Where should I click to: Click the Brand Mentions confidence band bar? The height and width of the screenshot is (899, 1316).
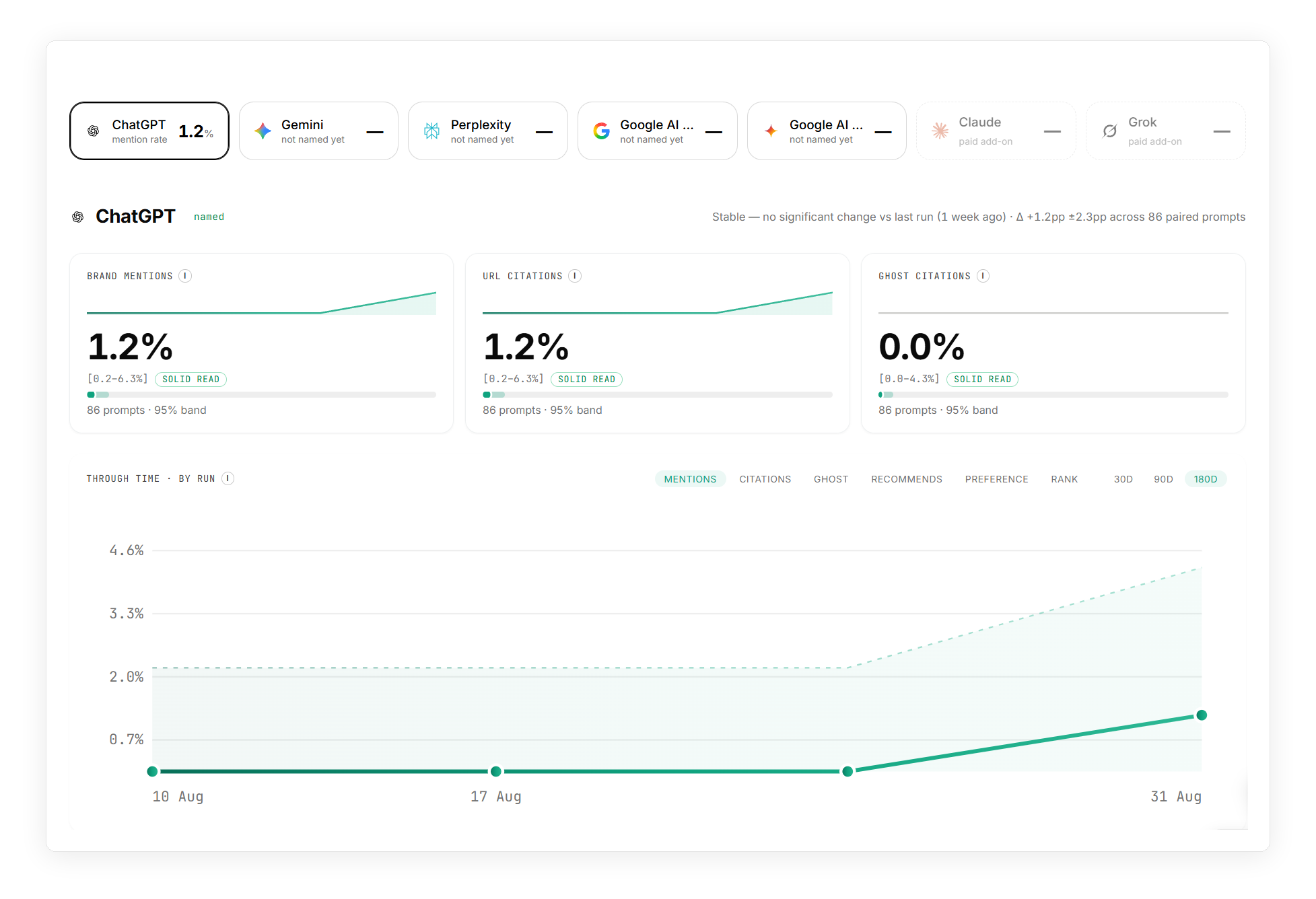point(261,394)
